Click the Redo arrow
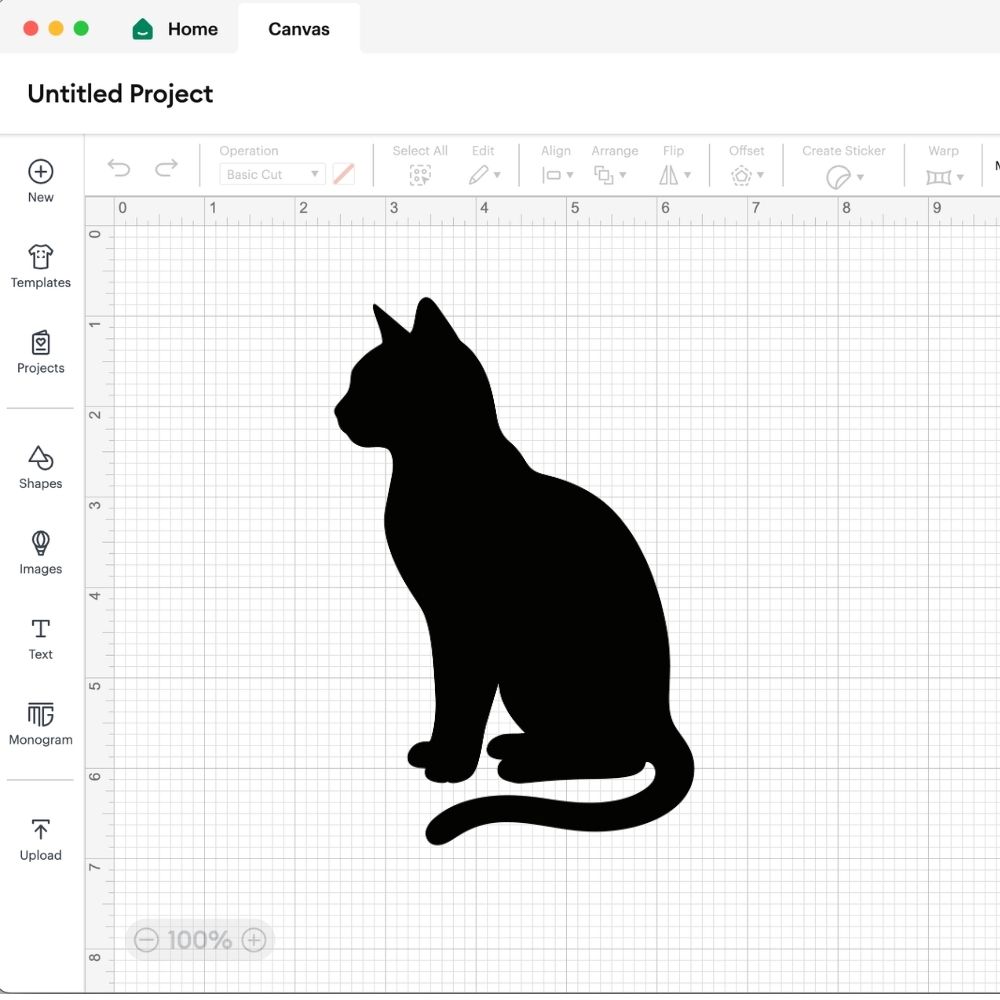The image size is (1000, 1000). tap(166, 168)
